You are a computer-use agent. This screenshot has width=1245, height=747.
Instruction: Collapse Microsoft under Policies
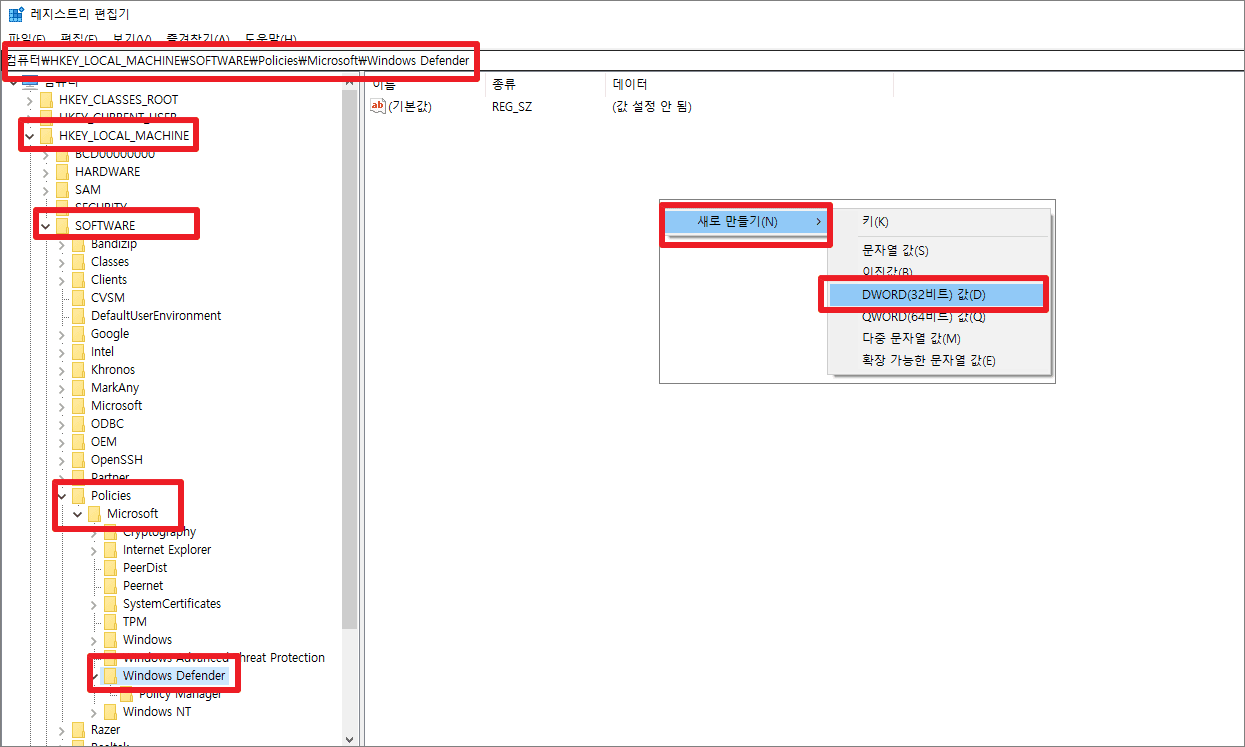(78, 514)
